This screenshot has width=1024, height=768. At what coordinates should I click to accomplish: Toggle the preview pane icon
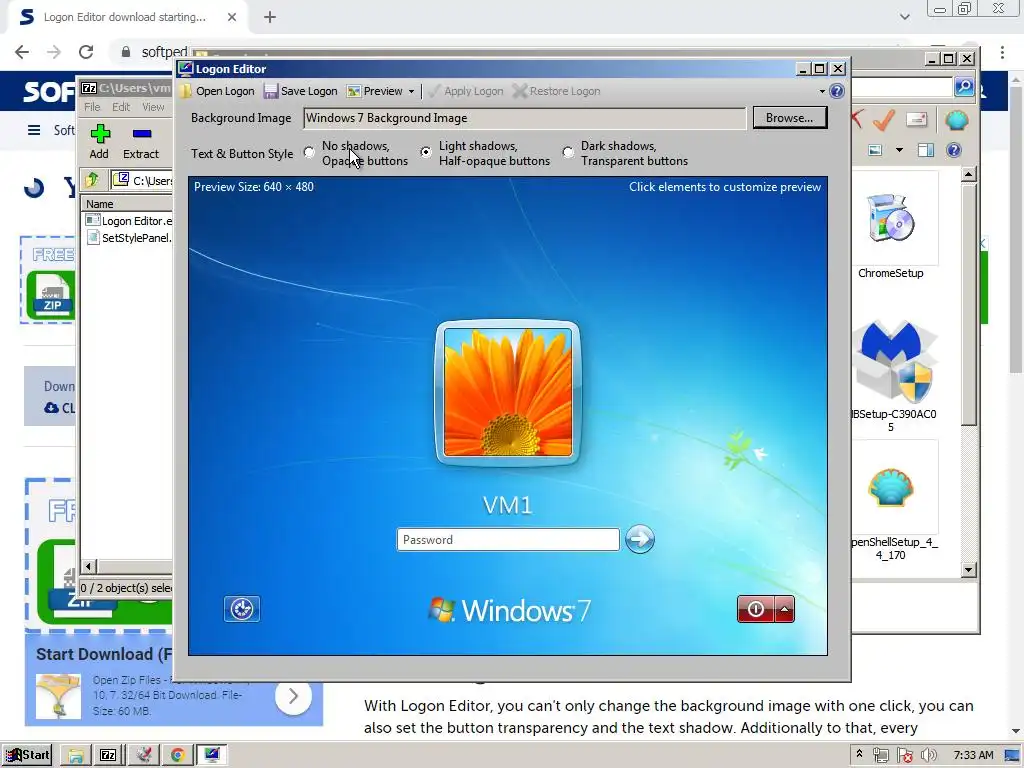pyautogui.click(x=925, y=151)
